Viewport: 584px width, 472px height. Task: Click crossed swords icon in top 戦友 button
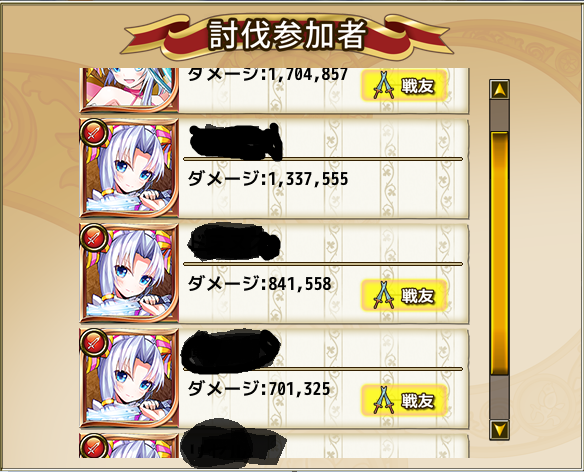coord(384,86)
